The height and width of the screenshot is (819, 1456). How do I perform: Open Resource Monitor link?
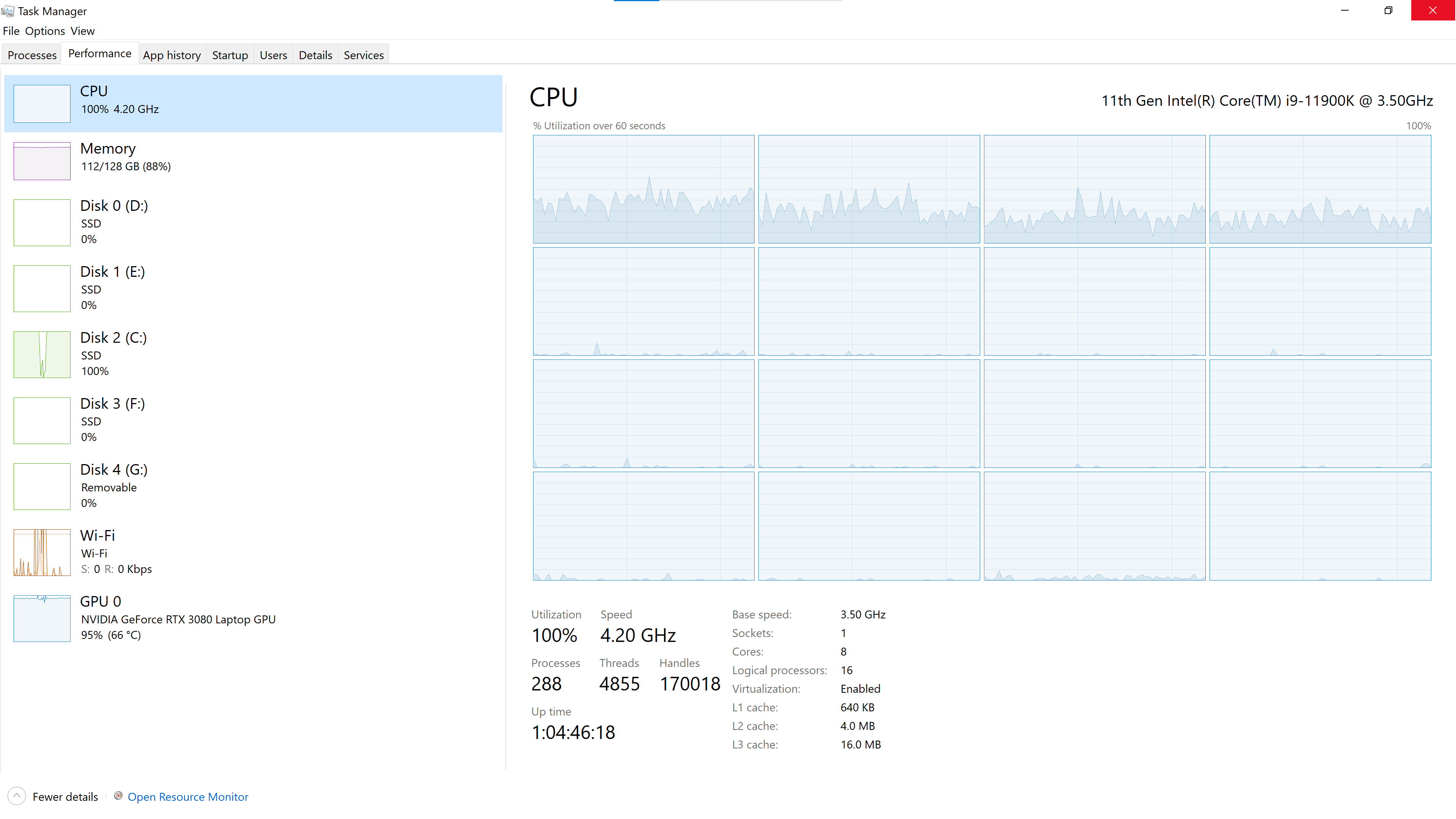tap(188, 797)
